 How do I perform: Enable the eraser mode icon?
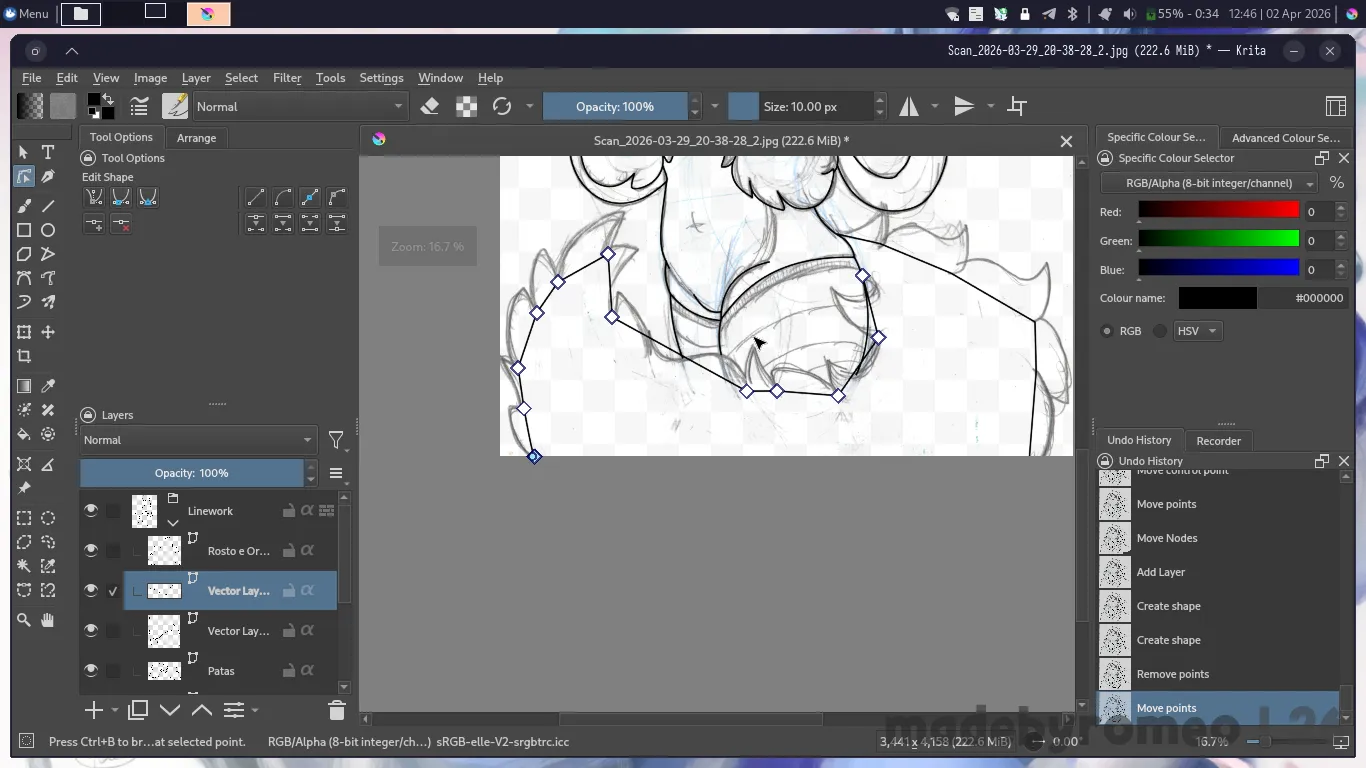(x=430, y=106)
